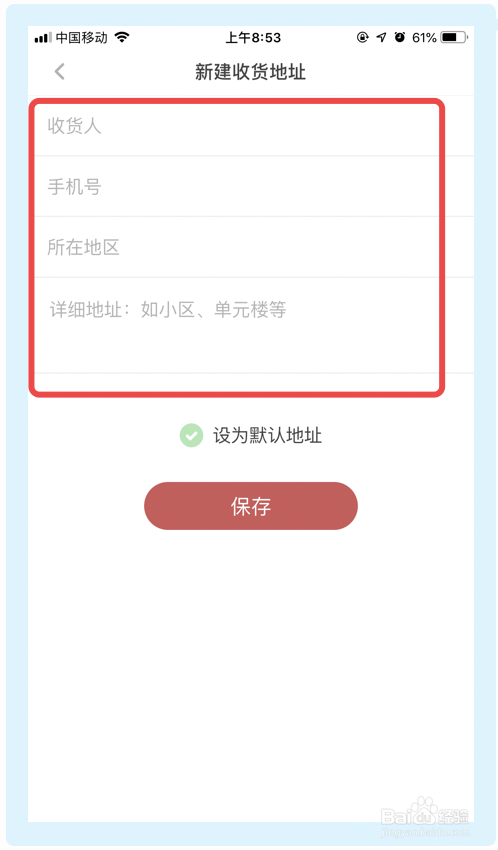Tap the 设为默认地址 label text
Viewport: 498px width, 850px height.
268,435
